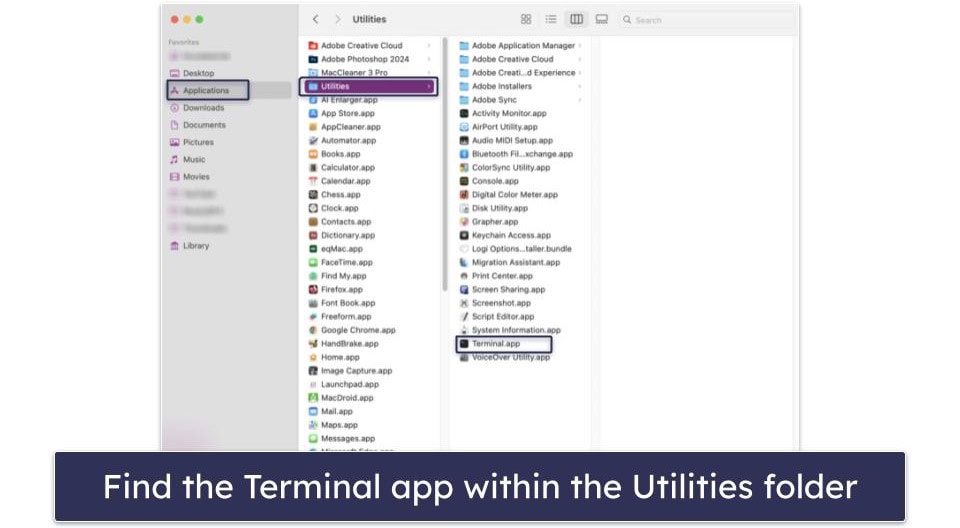Select the Terminal.app icon
The height and width of the screenshot is (528, 960).
tap(464, 344)
